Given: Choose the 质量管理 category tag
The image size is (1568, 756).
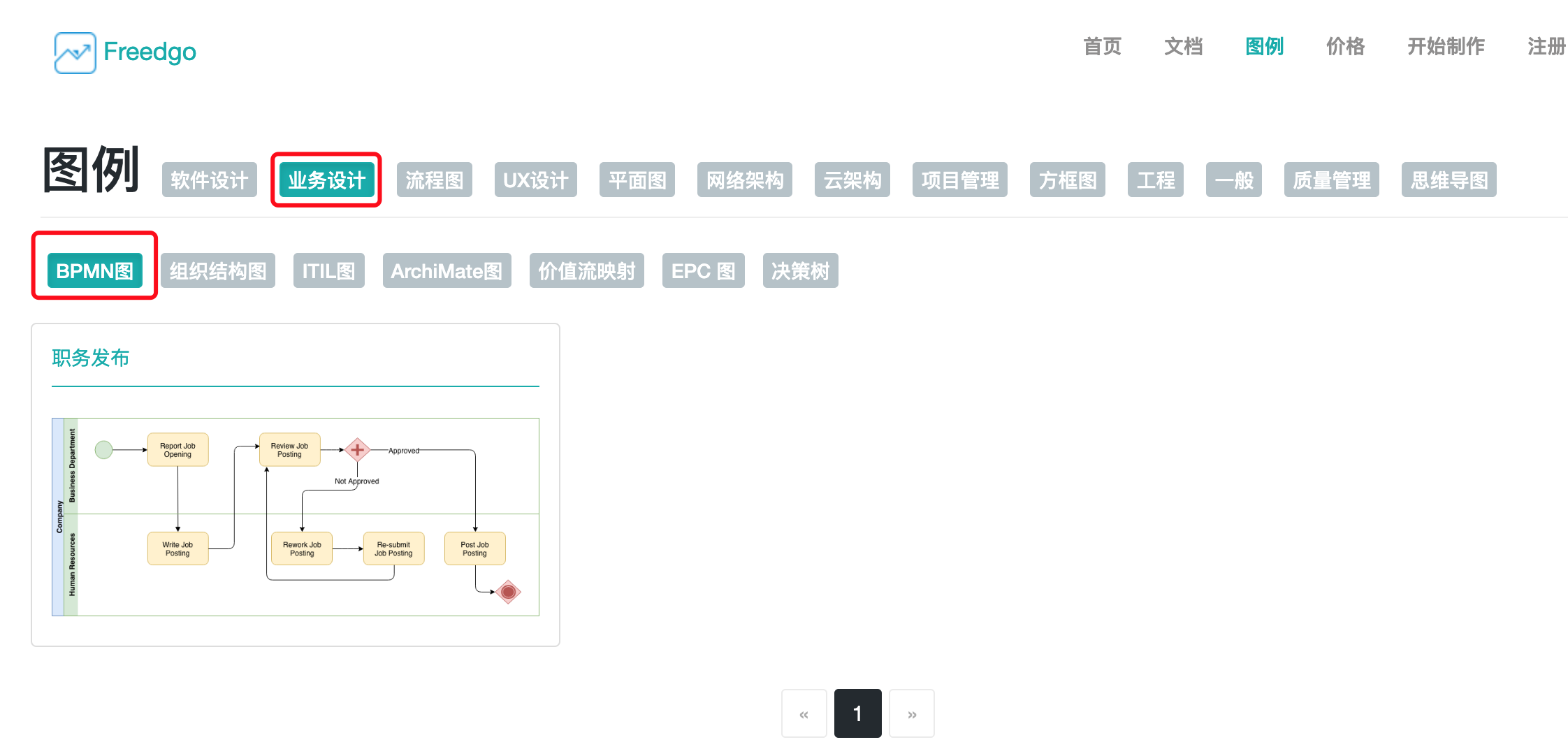Looking at the screenshot, I should 1332,180.
